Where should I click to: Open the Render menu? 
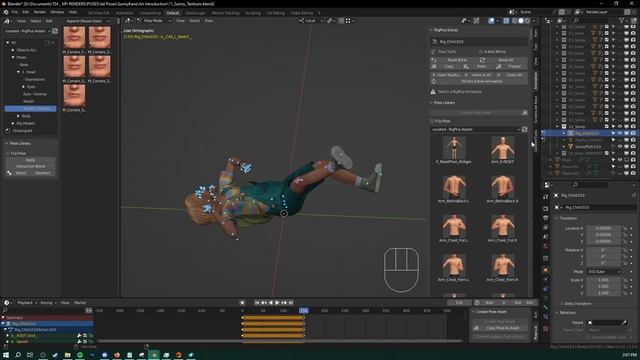coord(40,12)
